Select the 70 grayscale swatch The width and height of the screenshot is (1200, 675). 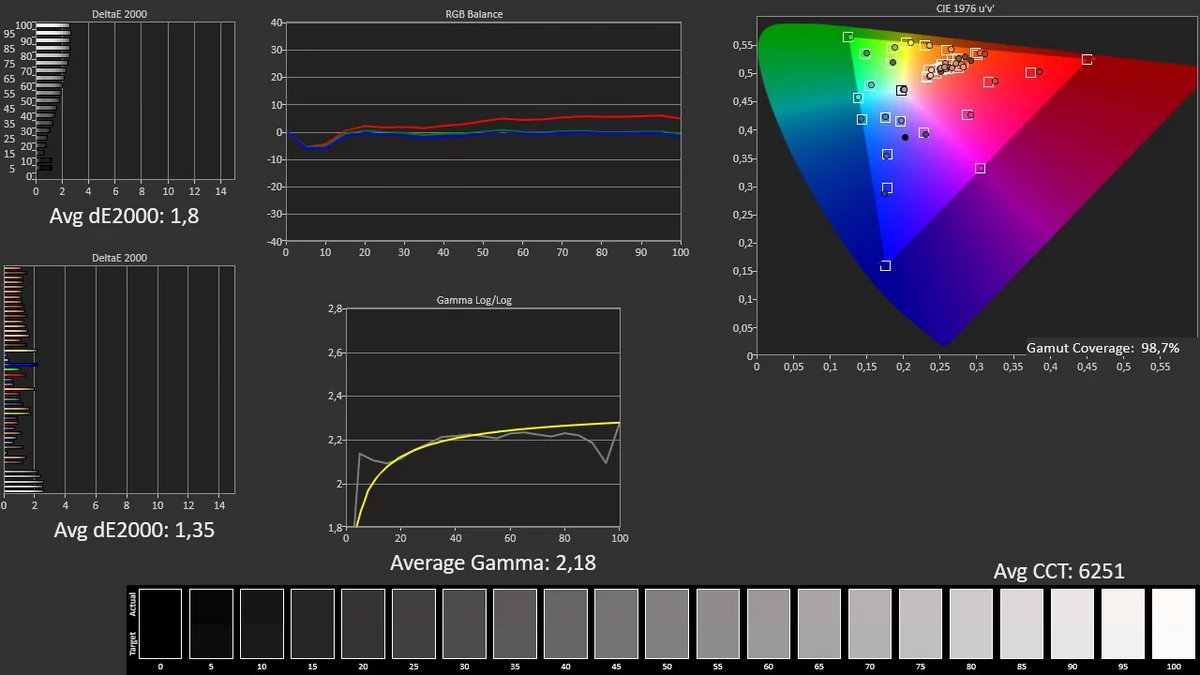pos(870,623)
